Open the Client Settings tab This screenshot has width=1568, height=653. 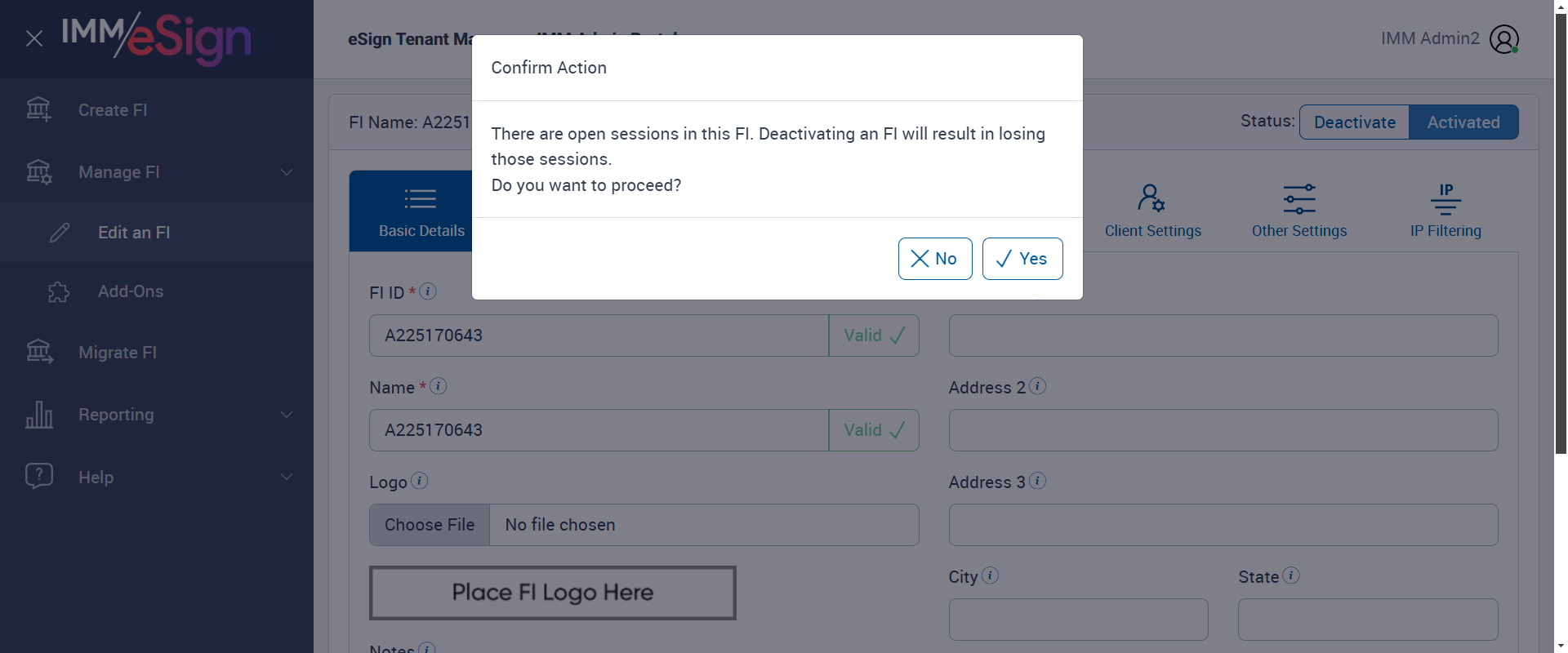(1152, 211)
